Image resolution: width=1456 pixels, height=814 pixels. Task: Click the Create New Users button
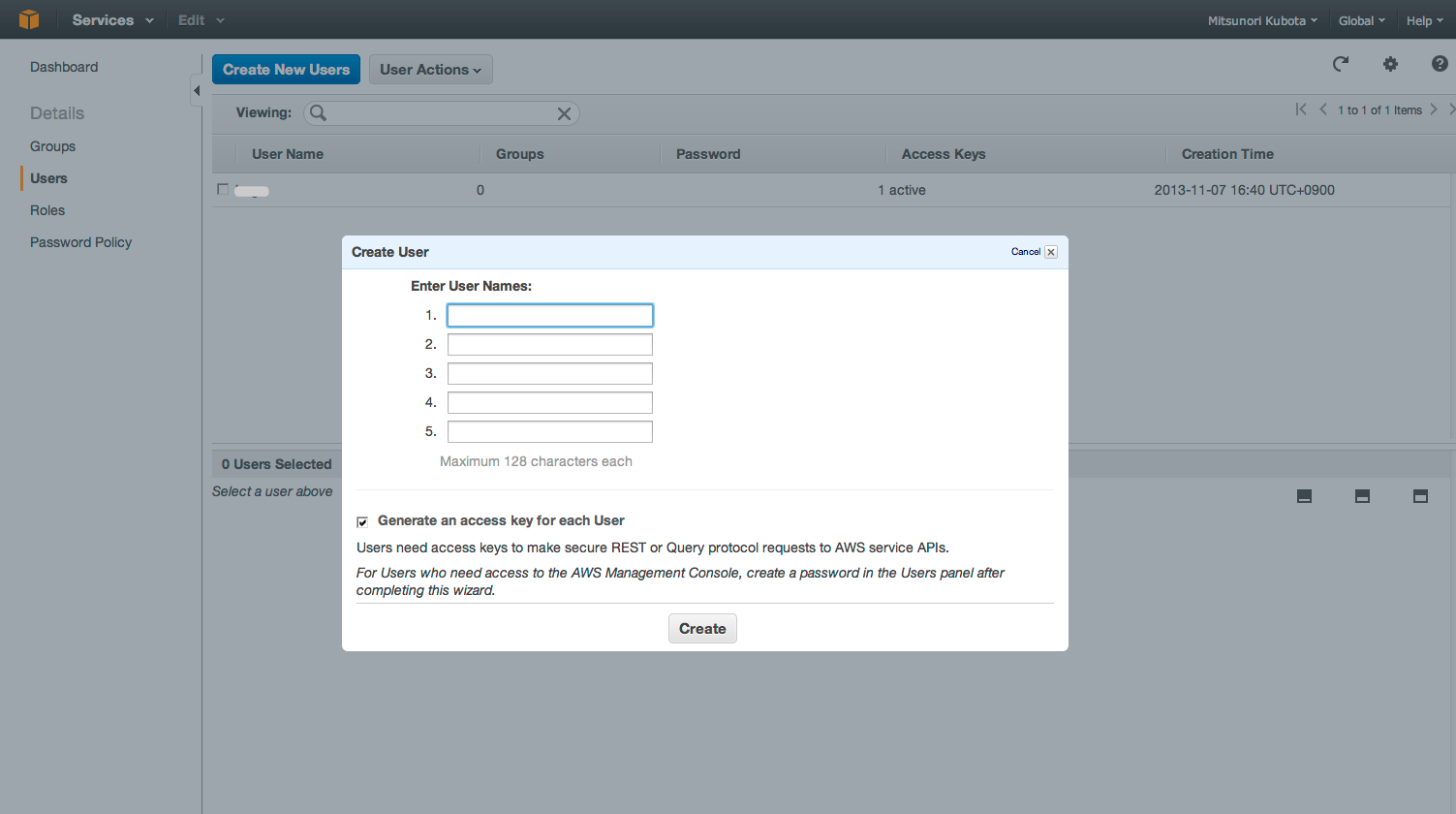(x=286, y=70)
